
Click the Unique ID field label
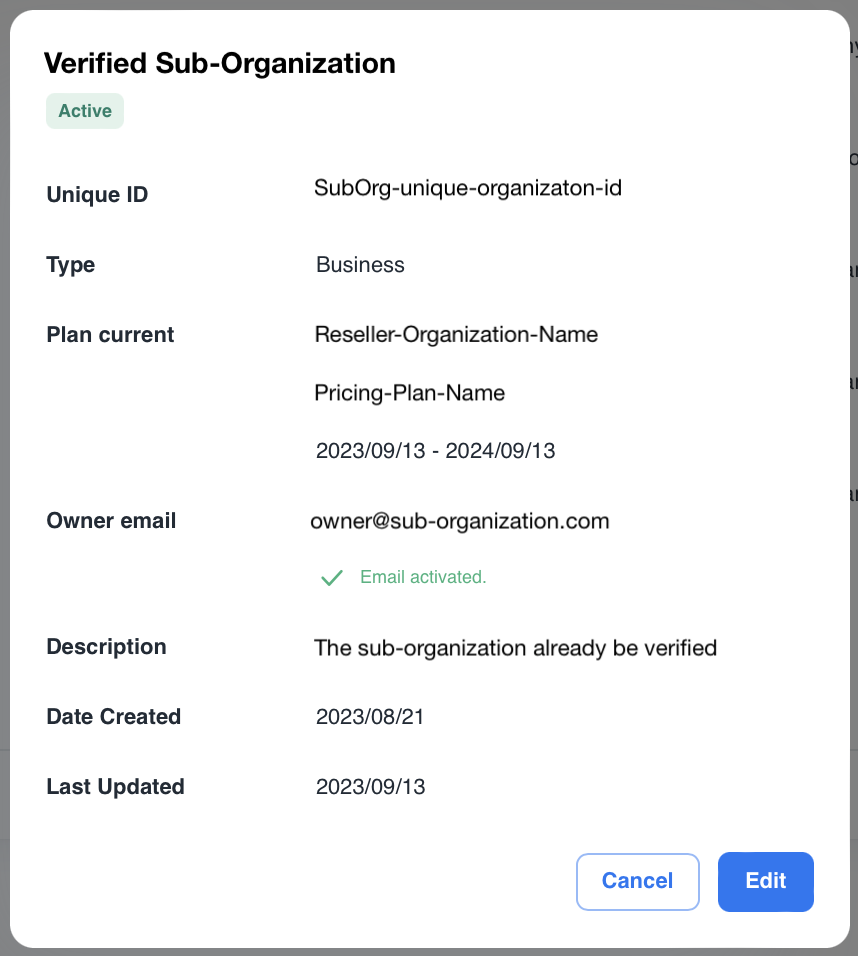coord(97,195)
